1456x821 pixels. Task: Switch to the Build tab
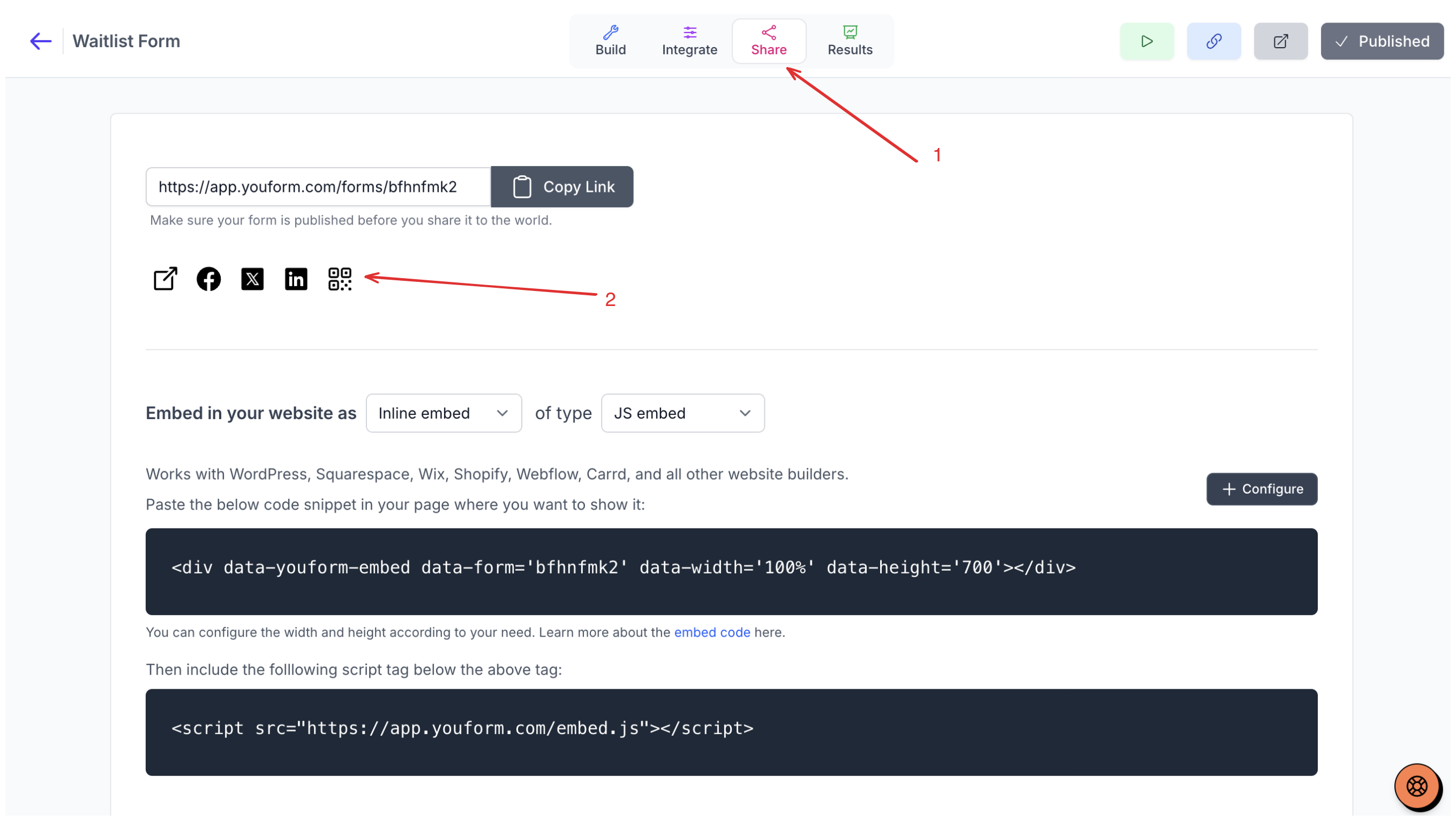pyautogui.click(x=611, y=41)
